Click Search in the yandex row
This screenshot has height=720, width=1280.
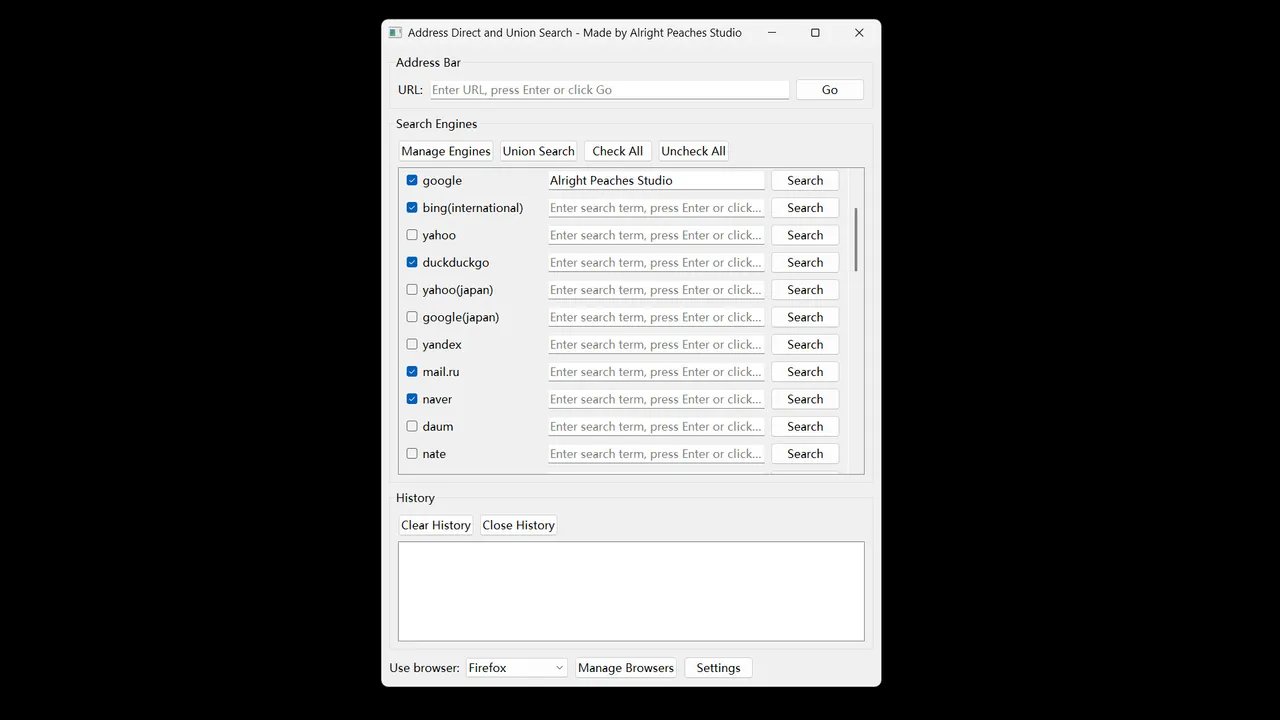pyautogui.click(x=805, y=344)
